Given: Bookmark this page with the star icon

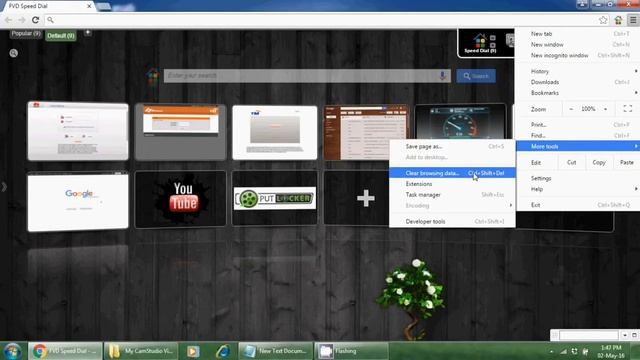Looking at the screenshot, I should coord(603,20).
